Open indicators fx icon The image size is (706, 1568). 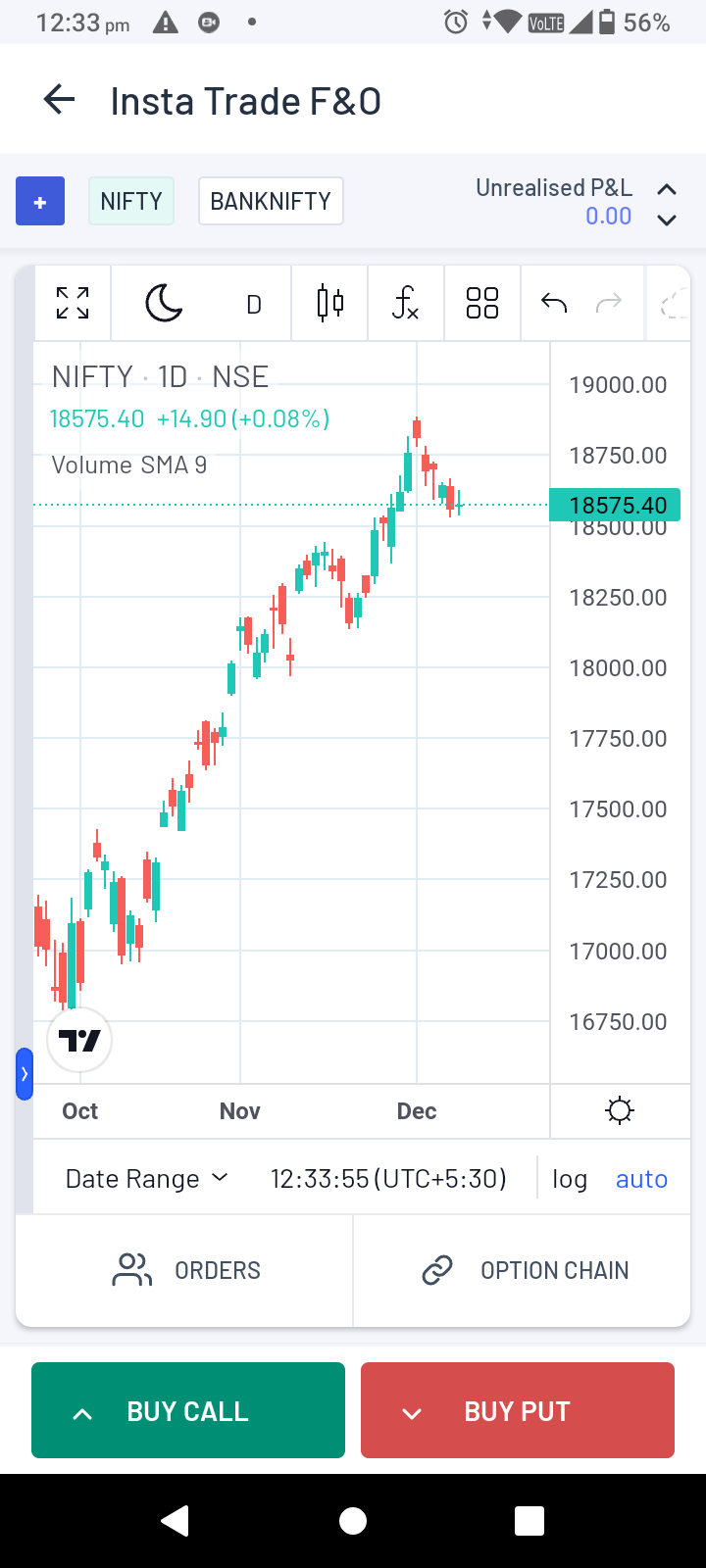tap(405, 303)
